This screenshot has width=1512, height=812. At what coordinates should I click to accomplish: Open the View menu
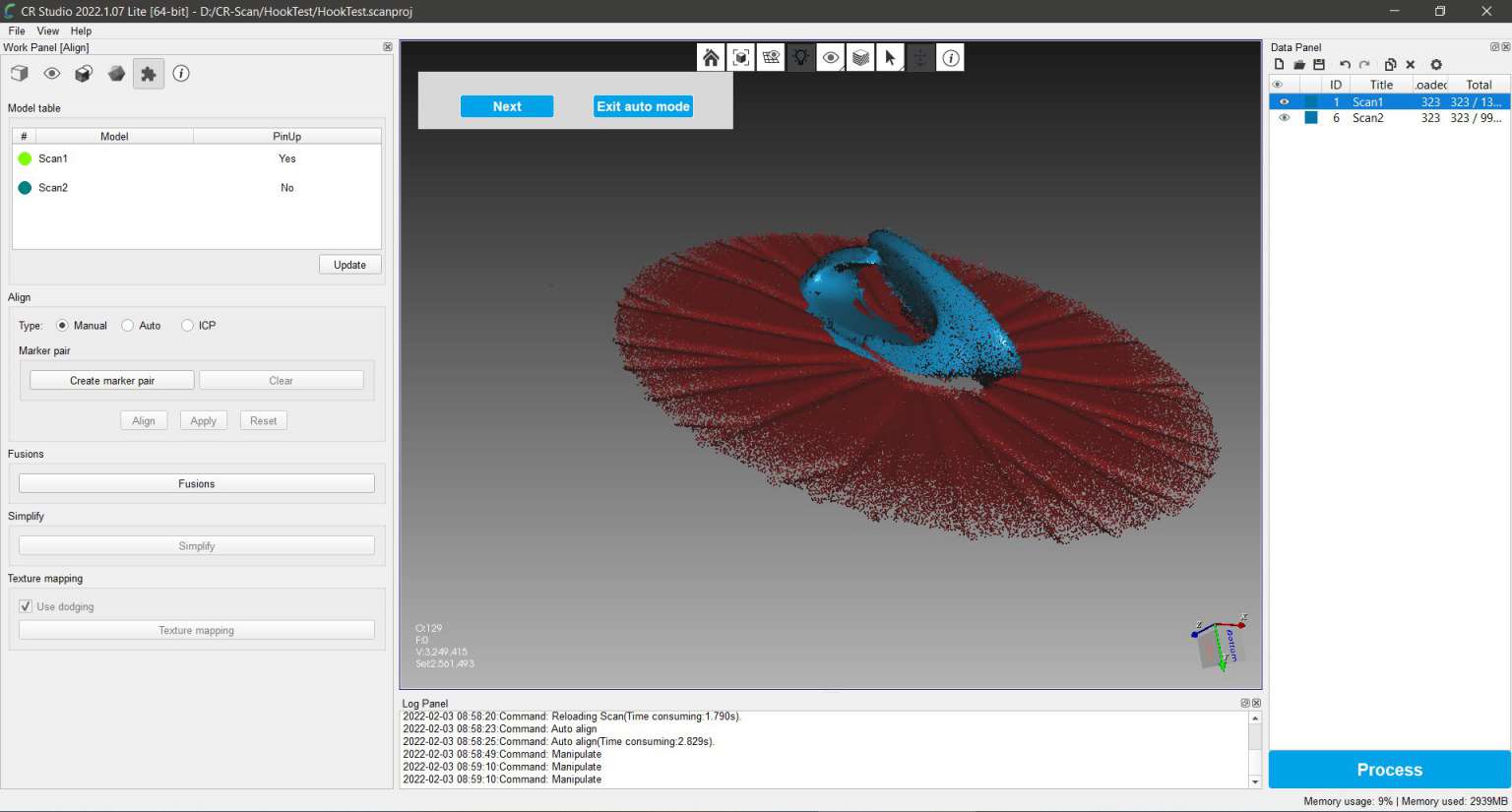47,31
